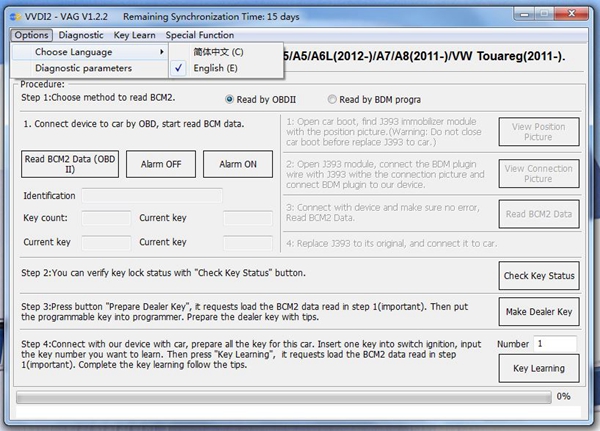
Task: Click the Alarm OFF button
Action: tap(161, 164)
